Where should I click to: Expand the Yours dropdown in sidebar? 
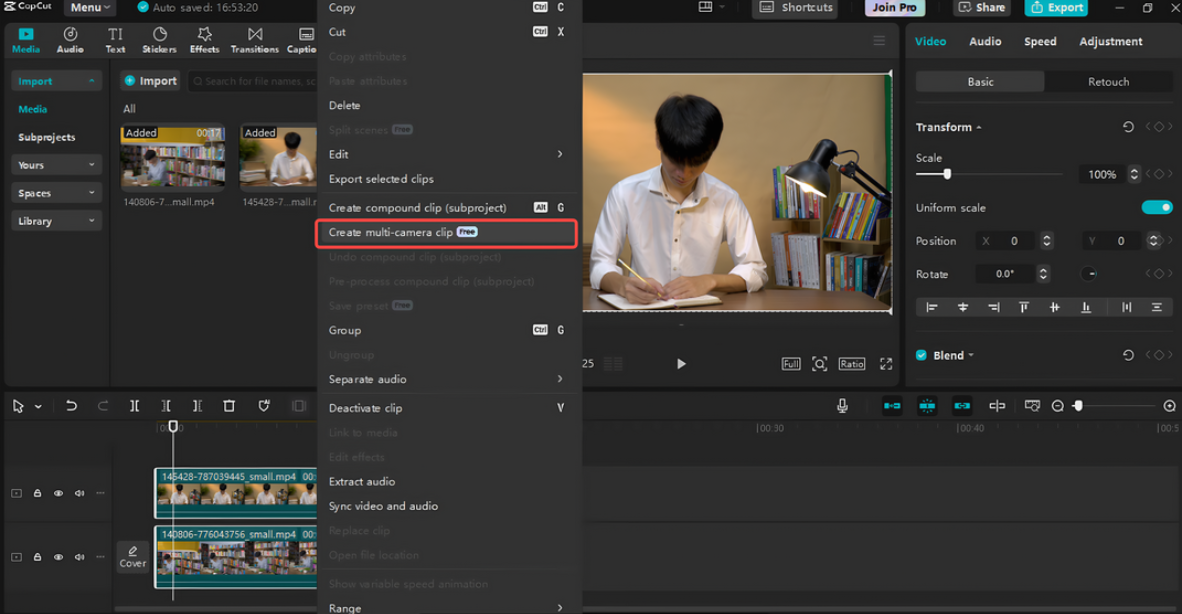coord(56,165)
